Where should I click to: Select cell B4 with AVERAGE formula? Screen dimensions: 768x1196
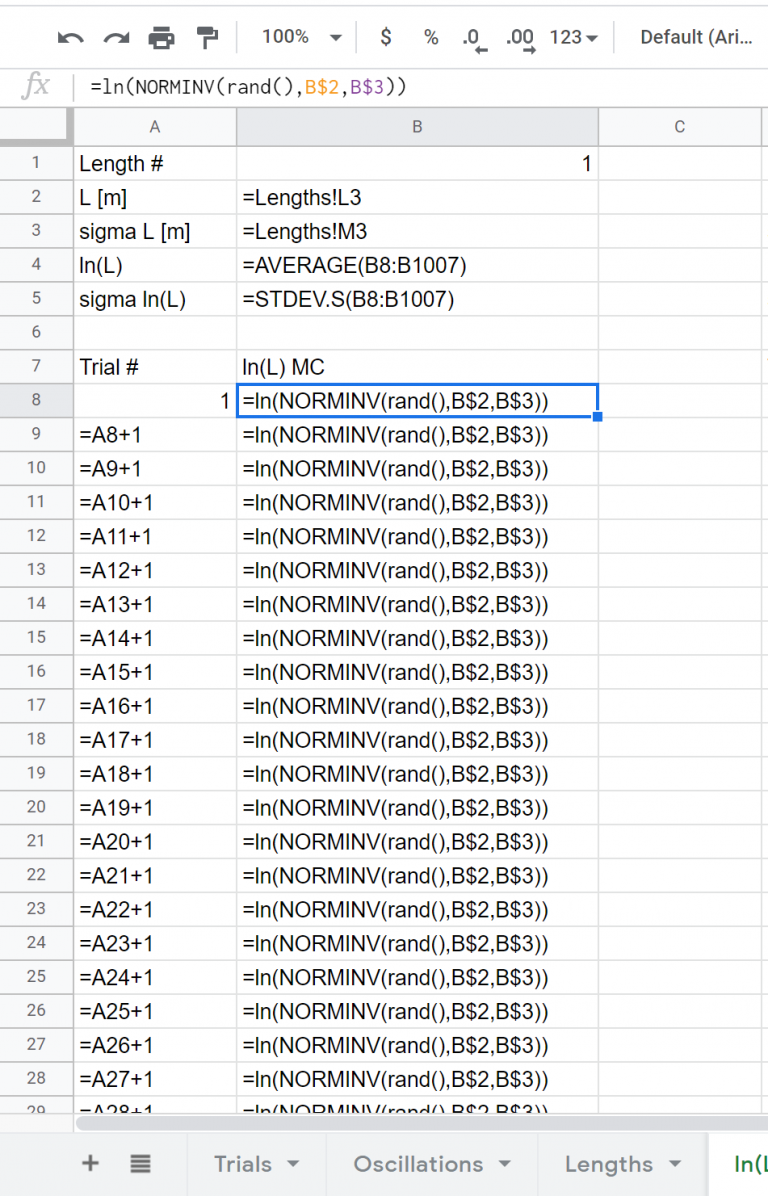tap(417, 265)
